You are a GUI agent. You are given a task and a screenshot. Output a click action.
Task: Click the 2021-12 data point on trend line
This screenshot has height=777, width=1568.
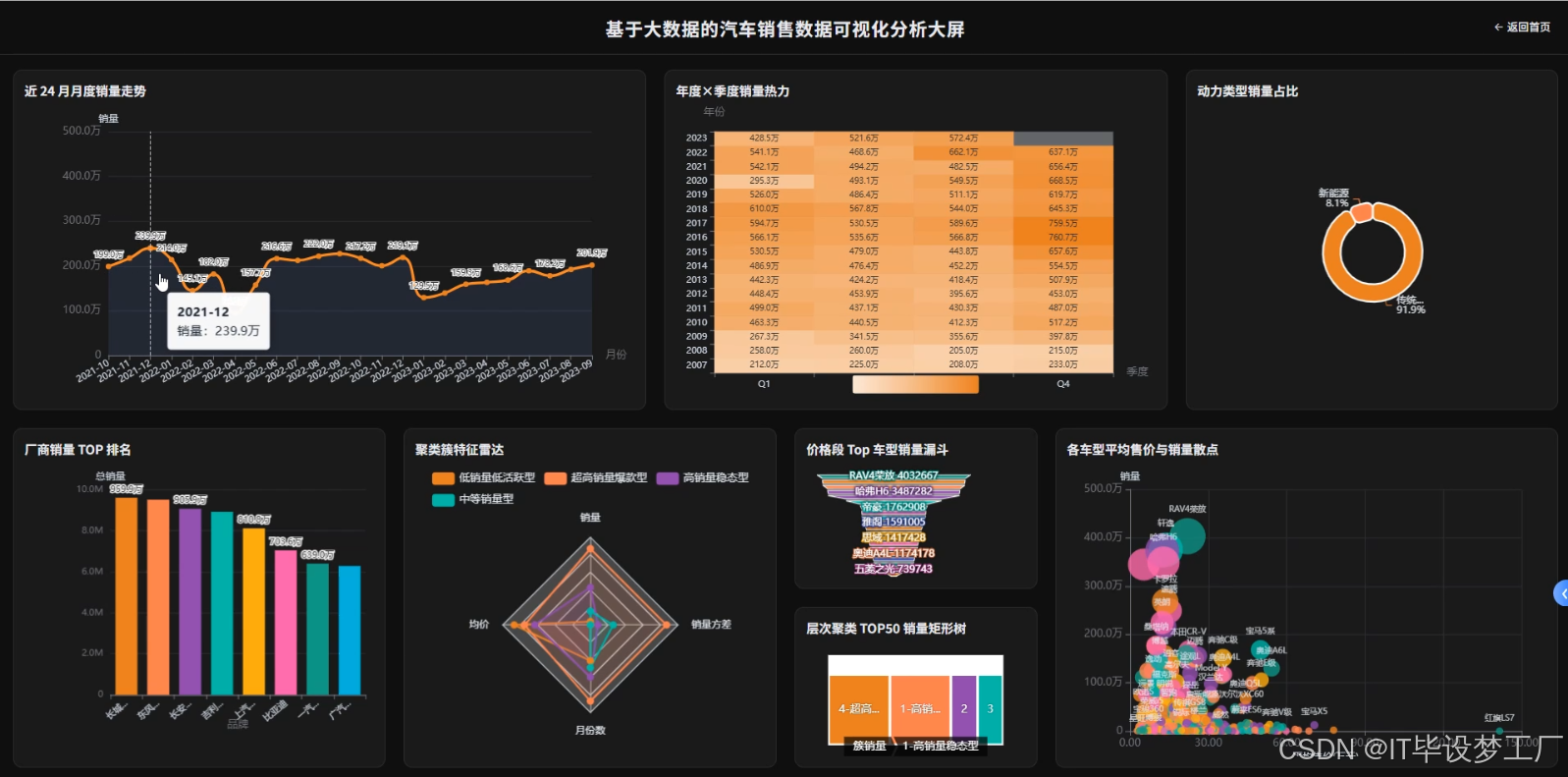point(150,248)
